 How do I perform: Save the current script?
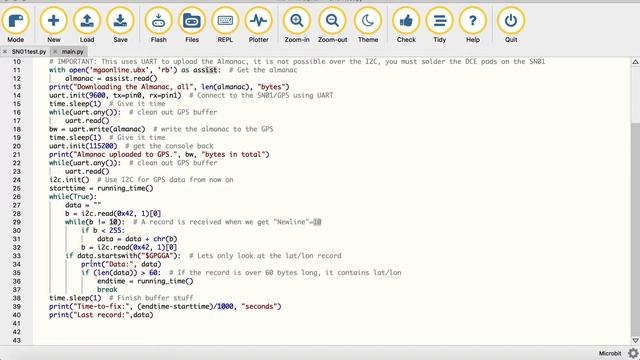(x=120, y=24)
